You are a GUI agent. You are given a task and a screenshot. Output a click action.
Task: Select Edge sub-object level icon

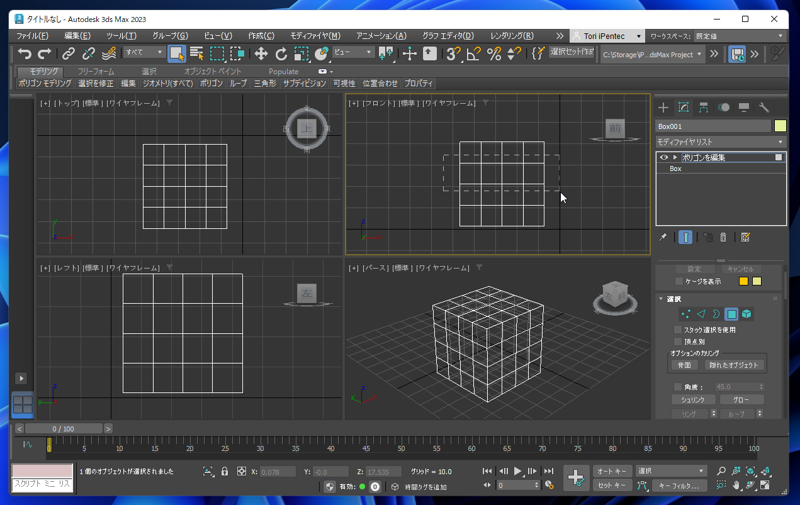[x=701, y=314]
